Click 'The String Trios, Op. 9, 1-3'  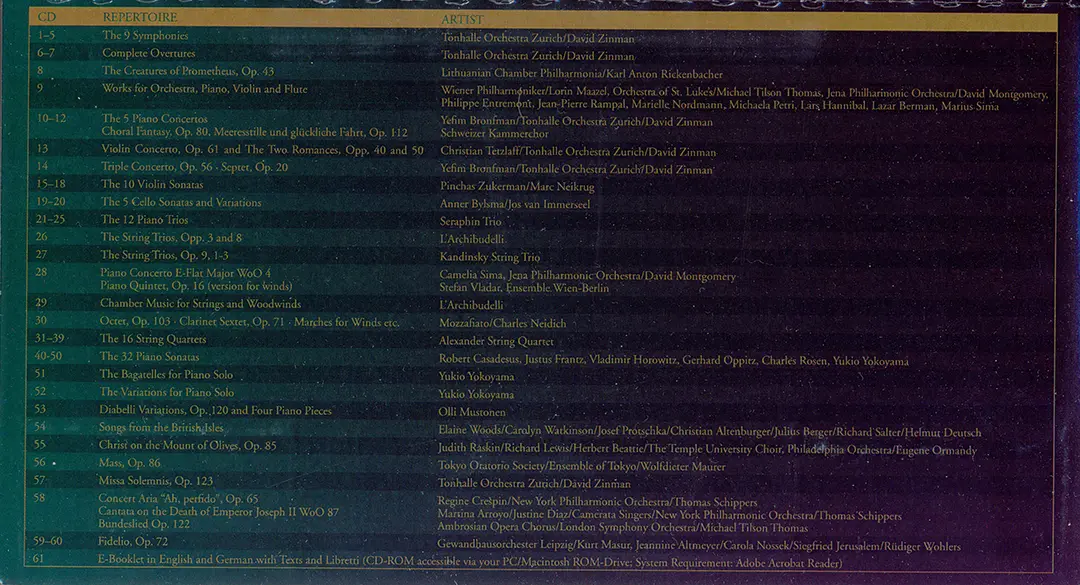165,256
